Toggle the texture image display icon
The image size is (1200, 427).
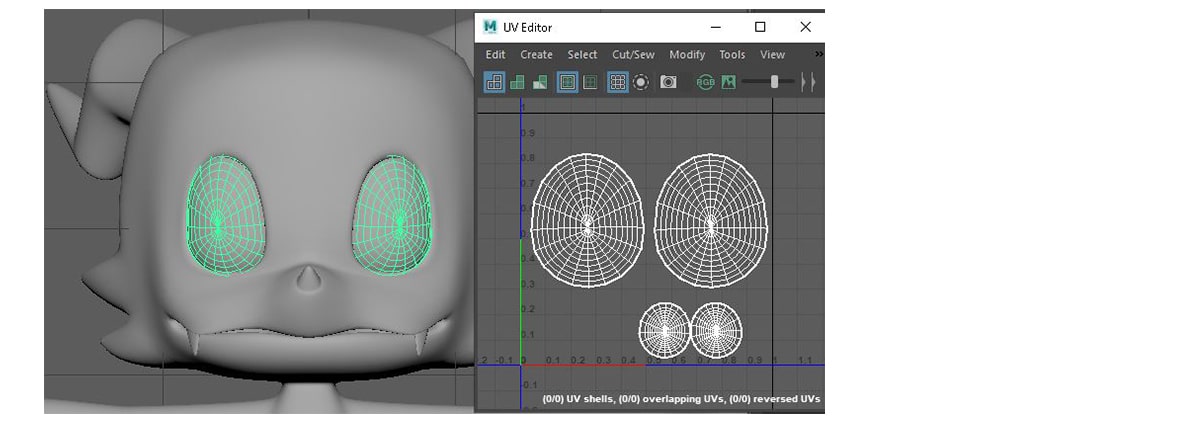728,83
